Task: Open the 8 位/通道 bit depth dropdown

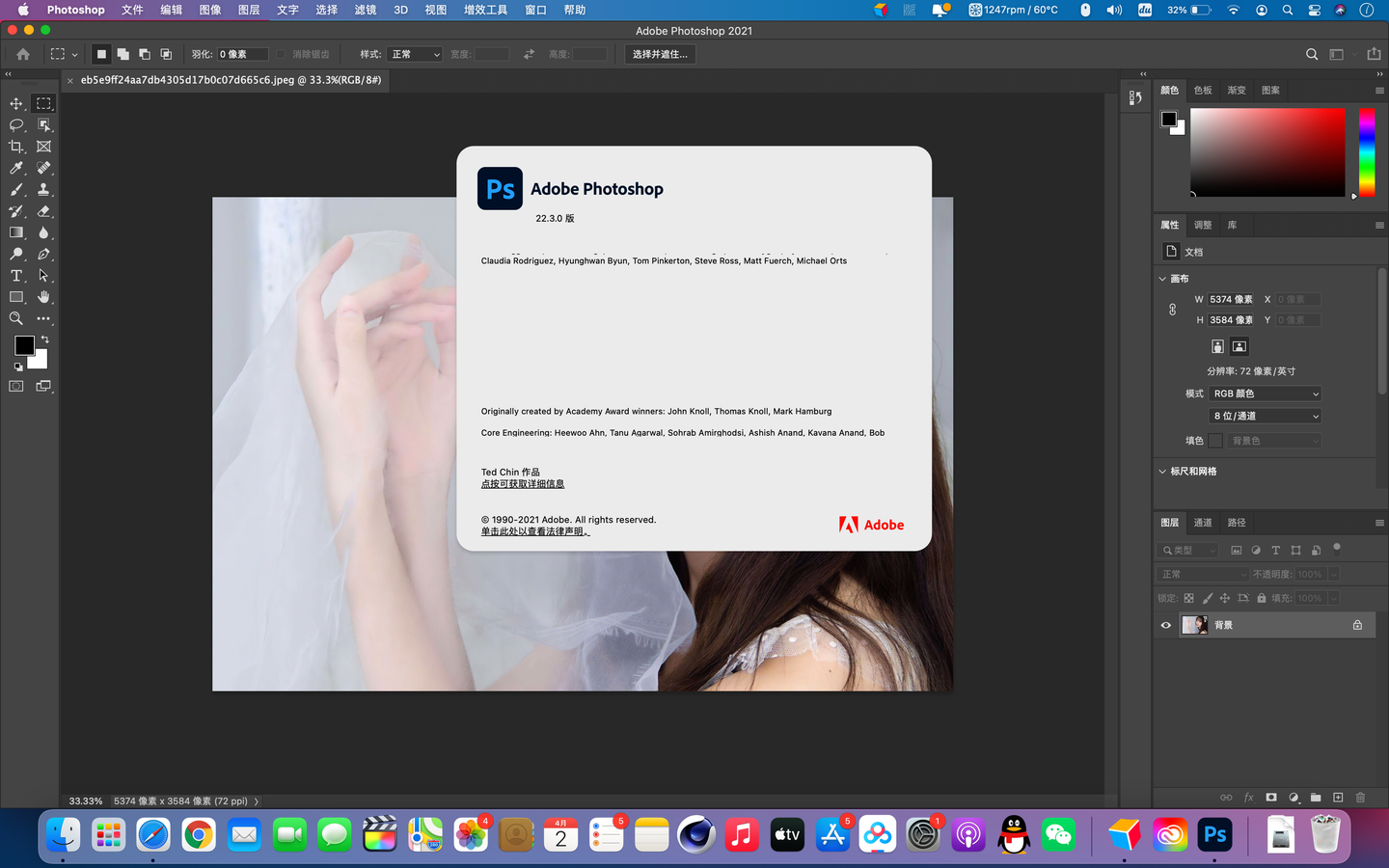Action: pos(1266,416)
